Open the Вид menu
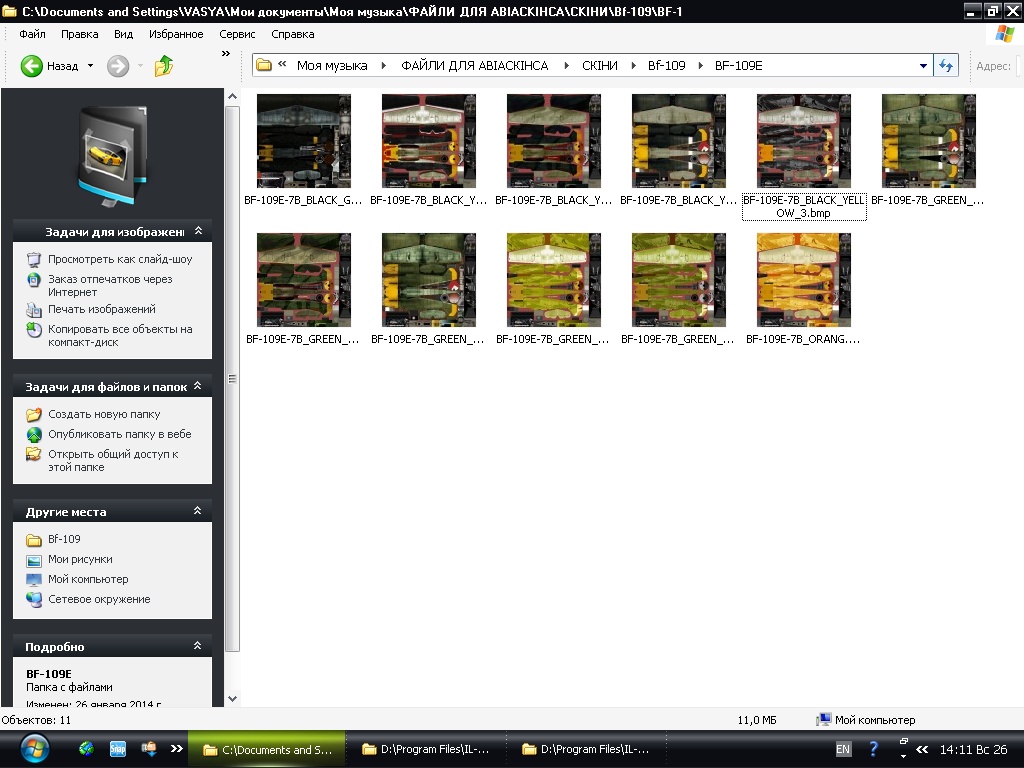This screenshot has height=768, width=1024. point(123,34)
